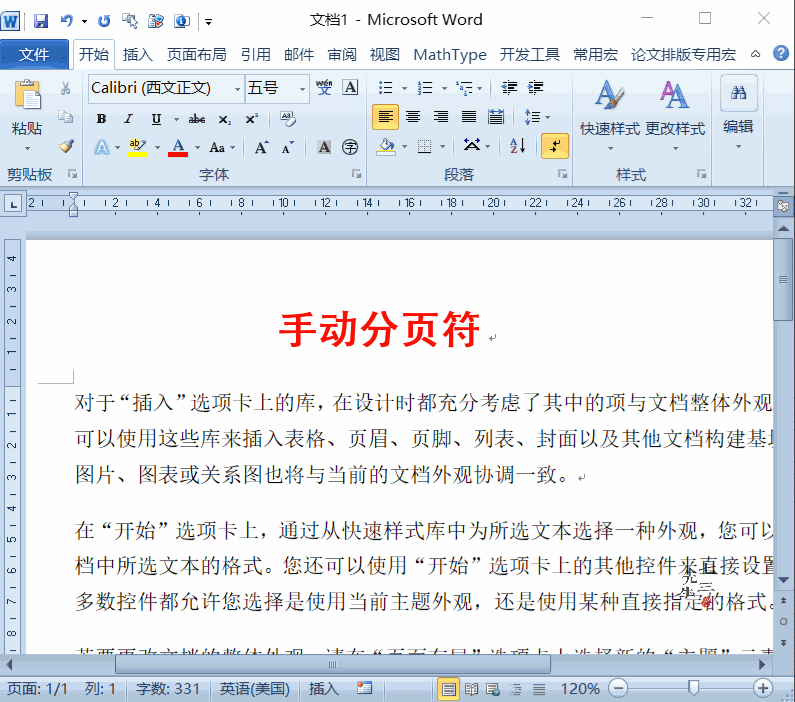Toggle Superscript formatting
This screenshot has height=702, width=795.
click(x=251, y=119)
